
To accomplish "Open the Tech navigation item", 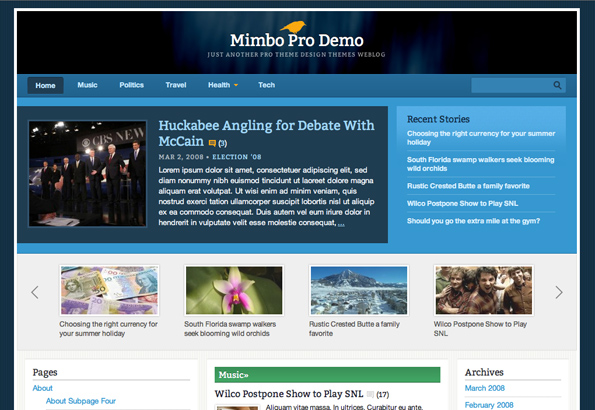I will pos(266,85).
